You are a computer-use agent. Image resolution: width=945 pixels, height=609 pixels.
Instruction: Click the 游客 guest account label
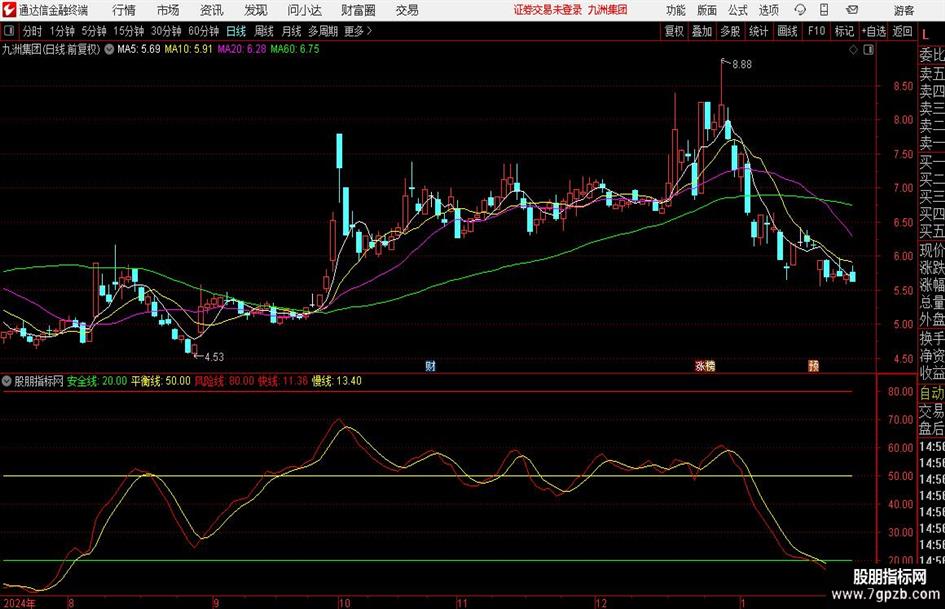coord(904,10)
